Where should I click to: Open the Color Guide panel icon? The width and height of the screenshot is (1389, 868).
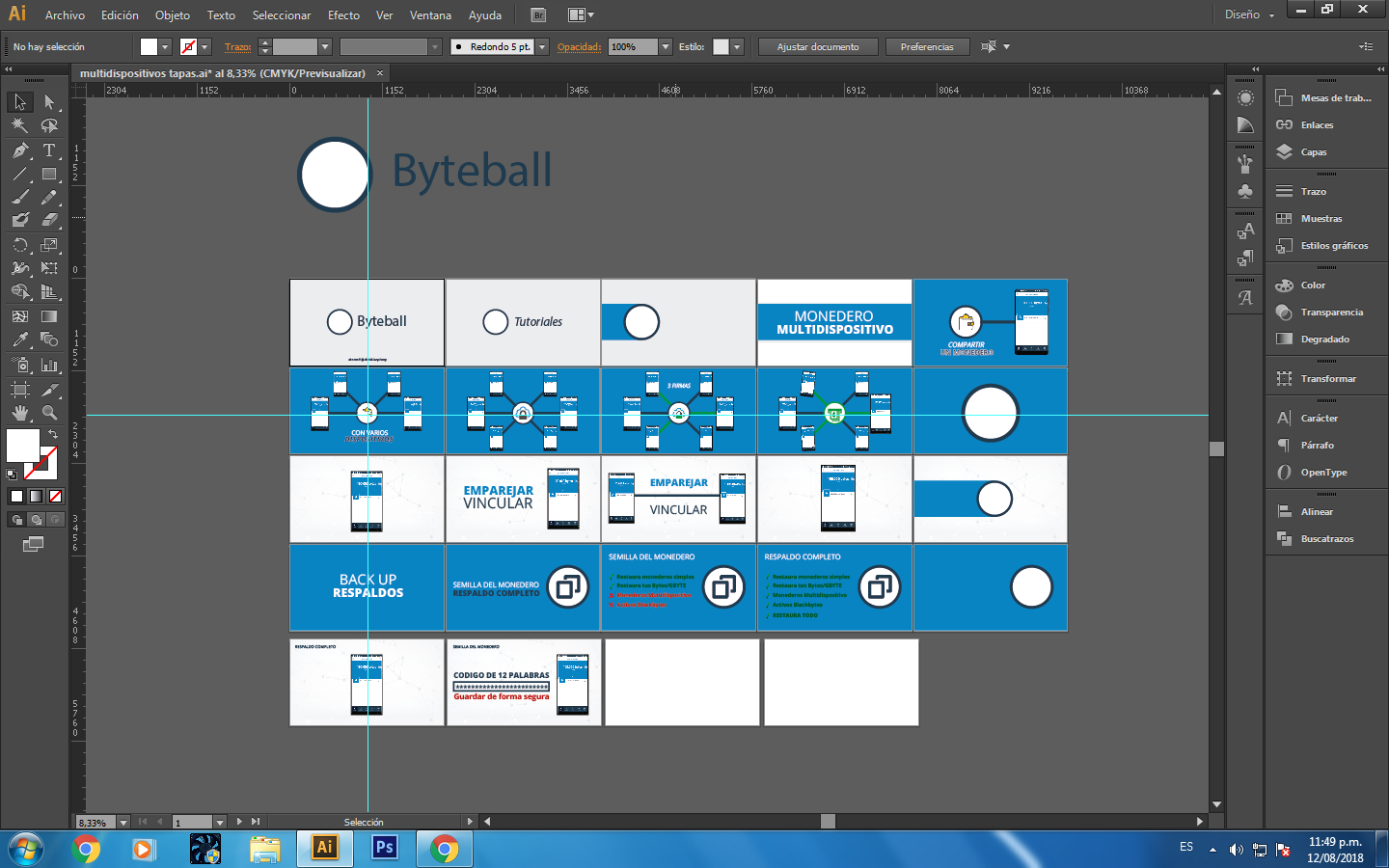point(1245,125)
